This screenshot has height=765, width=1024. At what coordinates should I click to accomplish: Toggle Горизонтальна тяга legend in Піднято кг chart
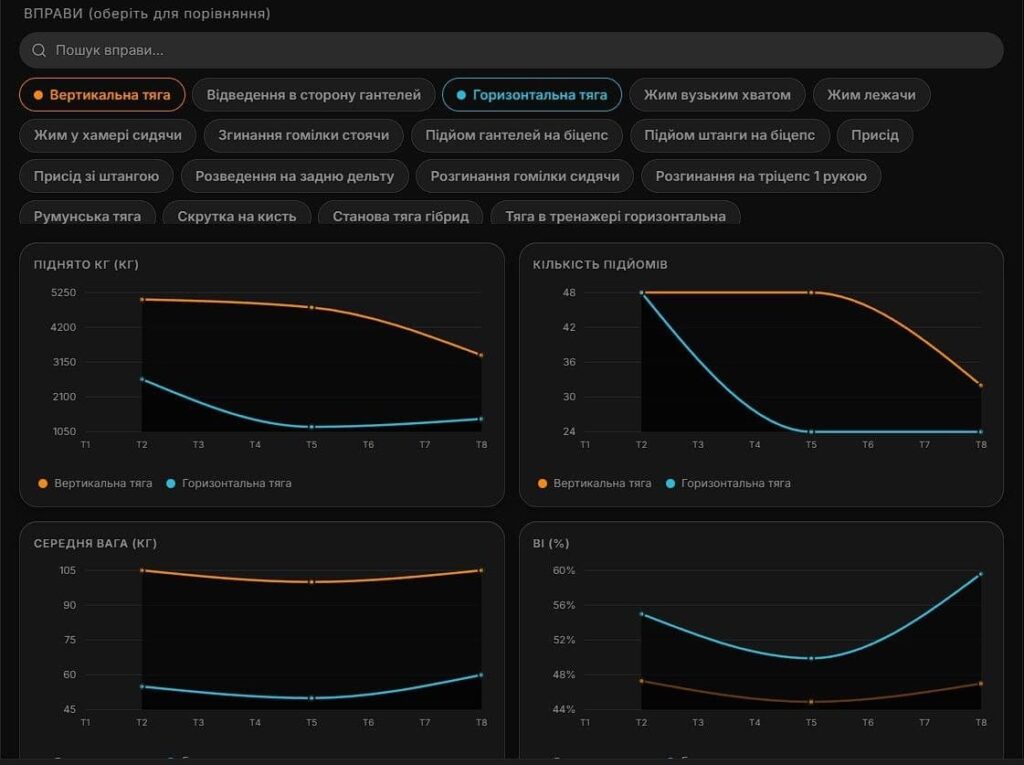click(x=229, y=483)
